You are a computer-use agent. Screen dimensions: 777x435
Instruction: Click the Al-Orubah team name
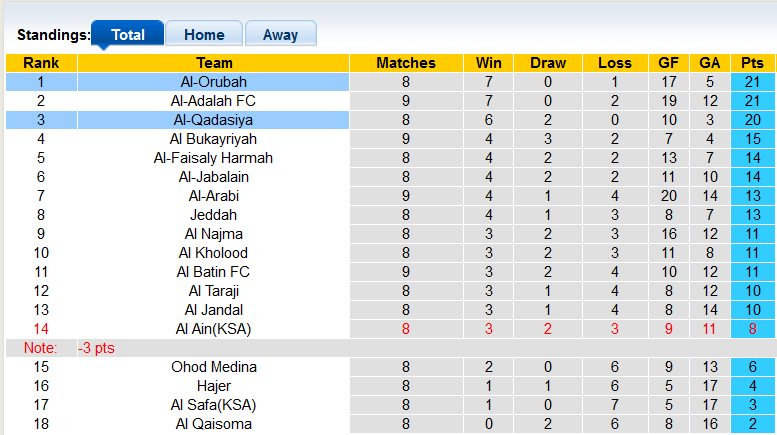point(213,82)
